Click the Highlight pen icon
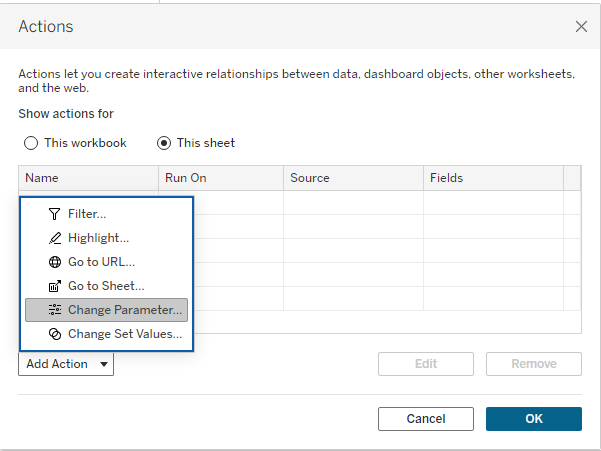 pyautogui.click(x=55, y=238)
